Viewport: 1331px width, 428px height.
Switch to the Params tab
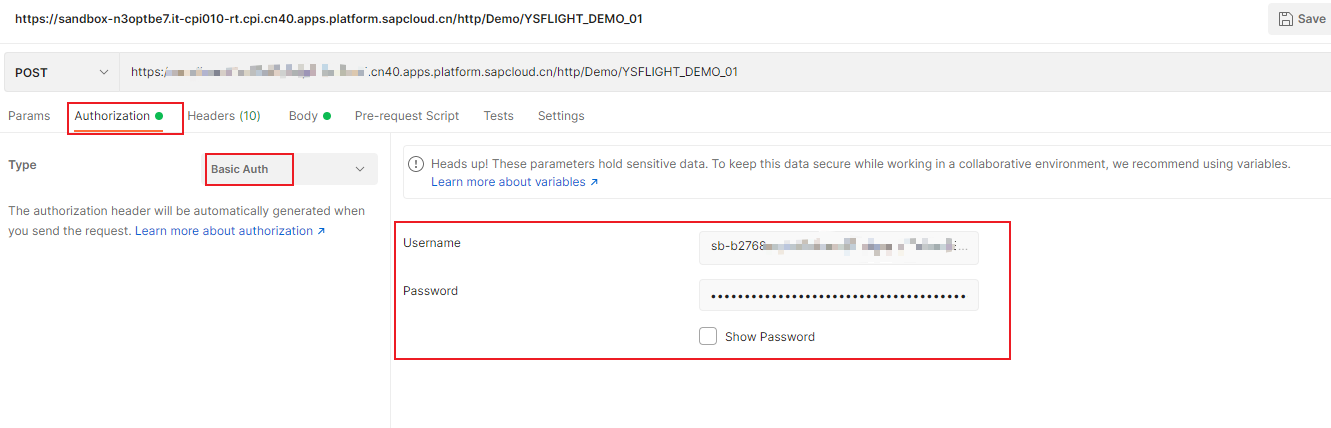(29, 116)
